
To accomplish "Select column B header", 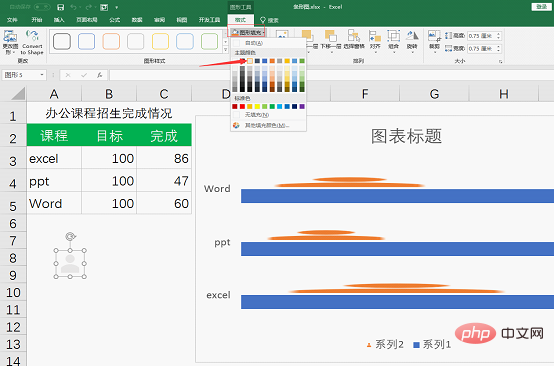I will click(109, 94).
